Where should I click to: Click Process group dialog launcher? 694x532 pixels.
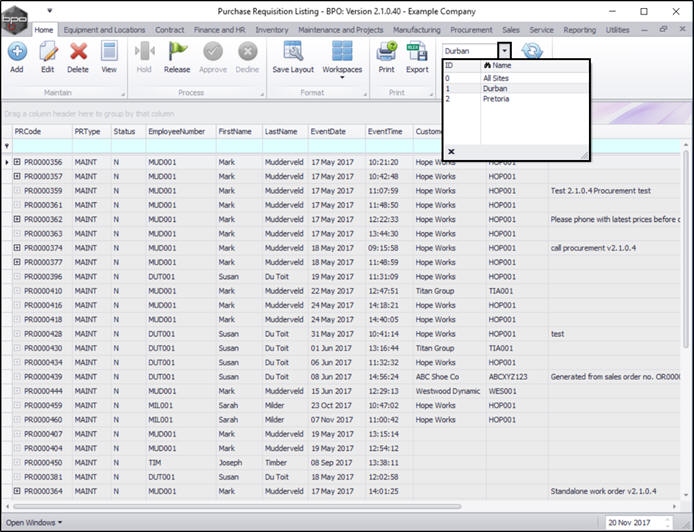pyautogui.click(x=262, y=94)
